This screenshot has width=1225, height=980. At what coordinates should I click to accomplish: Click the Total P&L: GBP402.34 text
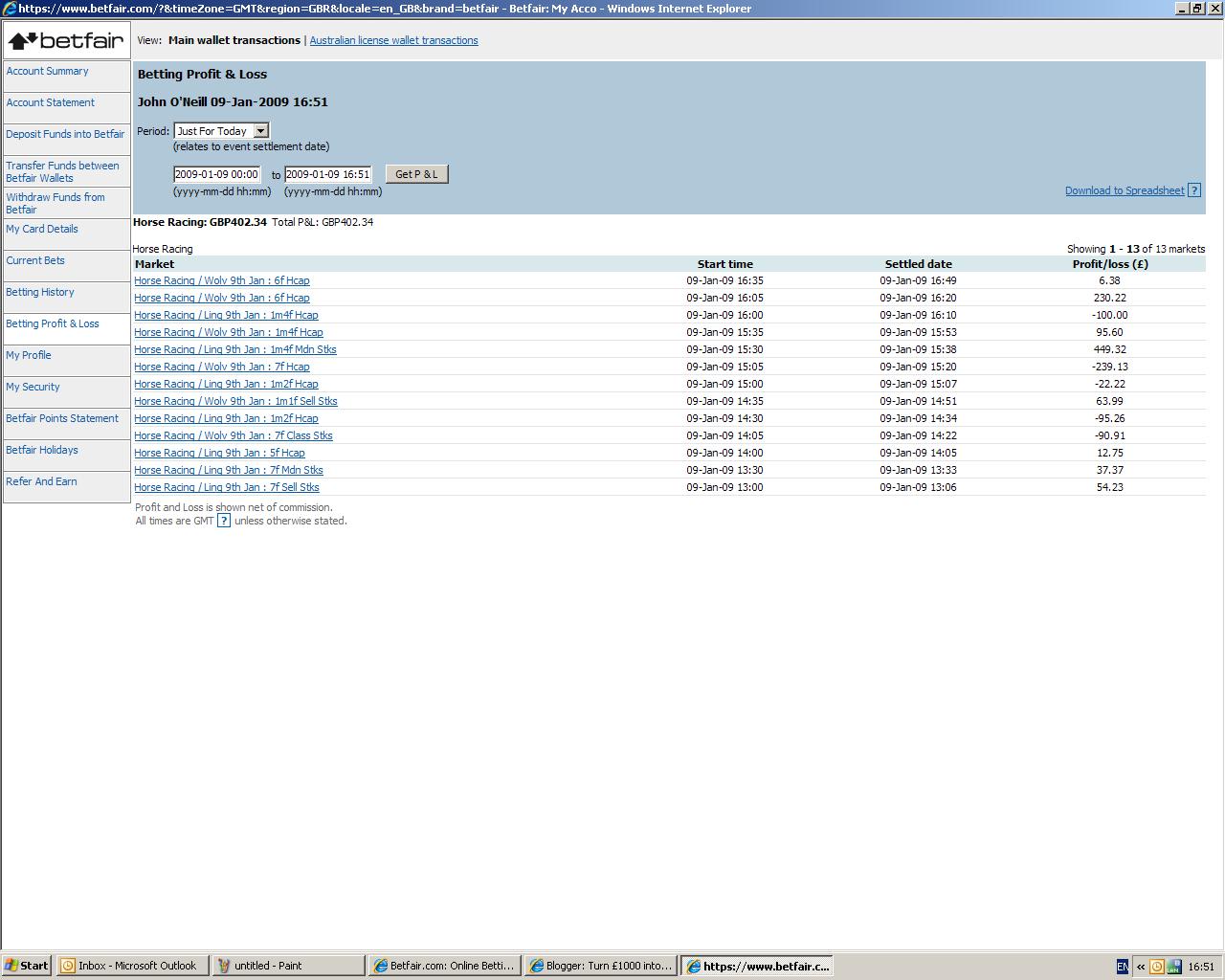pos(323,222)
